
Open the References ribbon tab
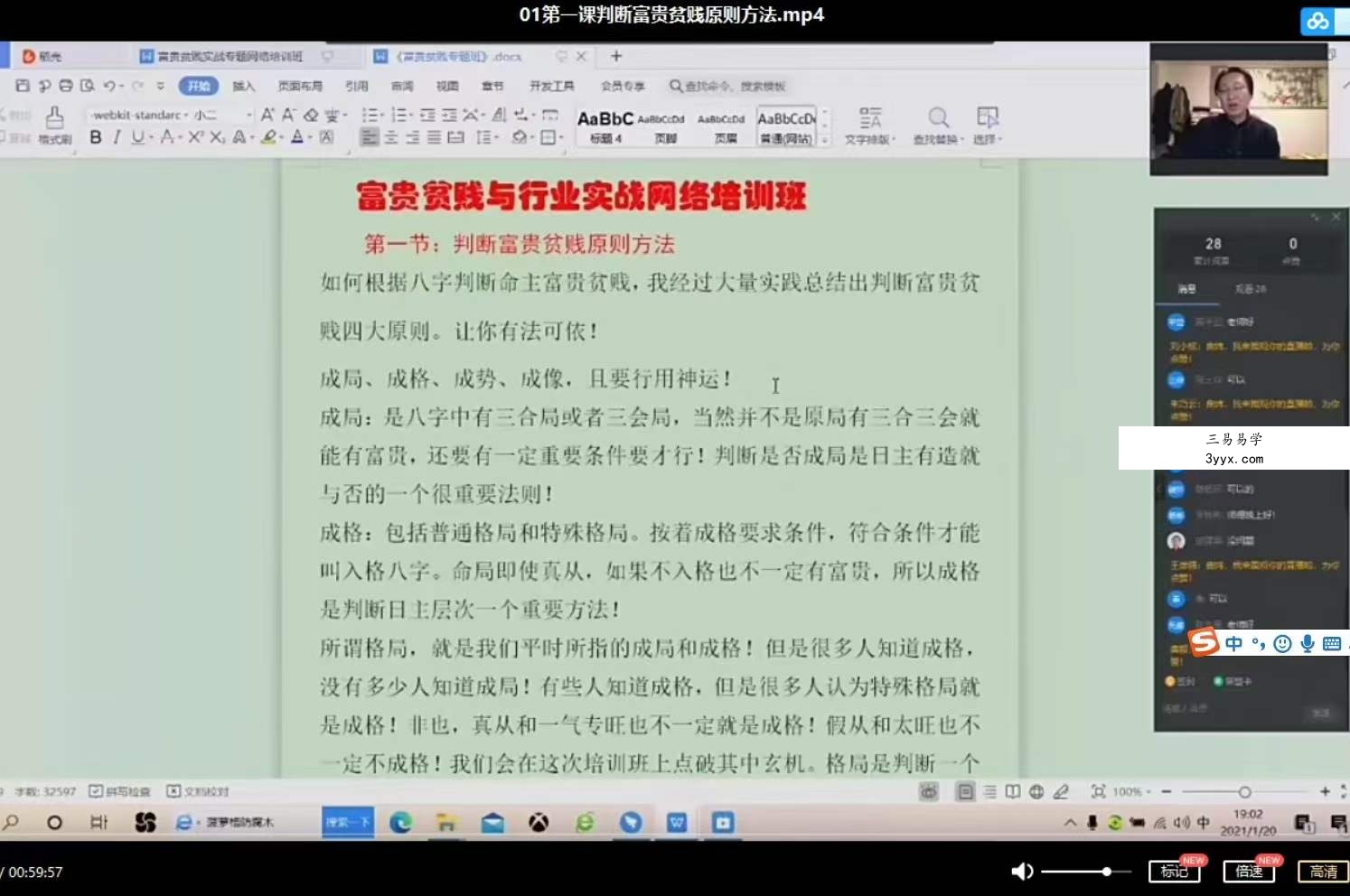click(357, 86)
